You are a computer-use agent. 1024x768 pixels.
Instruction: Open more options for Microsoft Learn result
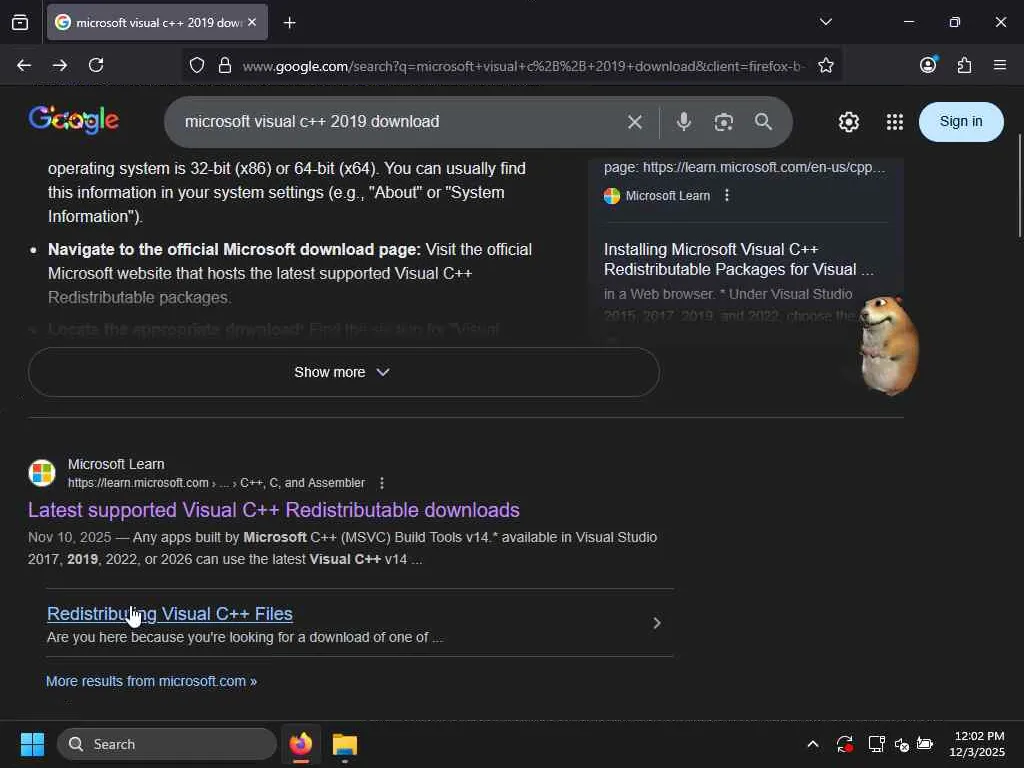(x=382, y=483)
